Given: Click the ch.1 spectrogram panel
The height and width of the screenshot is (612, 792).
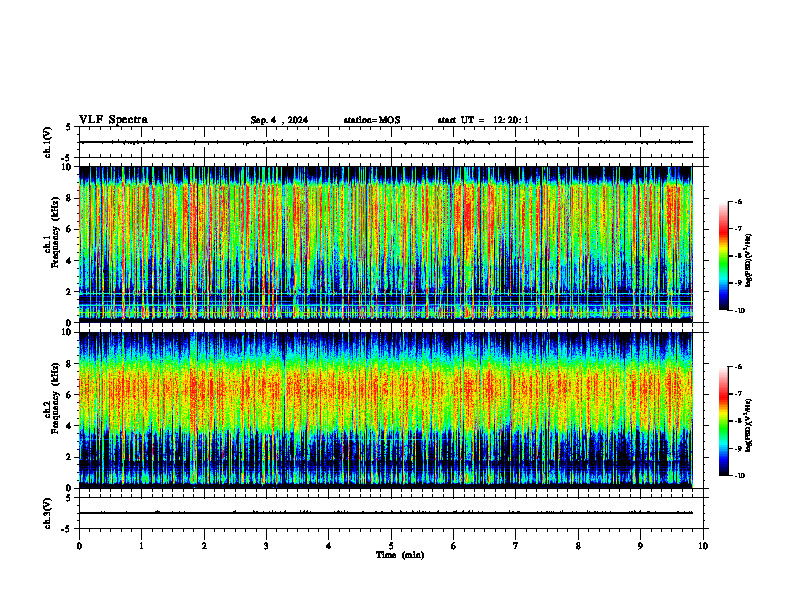Looking at the screenshot, I should pyautogui.click(x=386, y=244).
